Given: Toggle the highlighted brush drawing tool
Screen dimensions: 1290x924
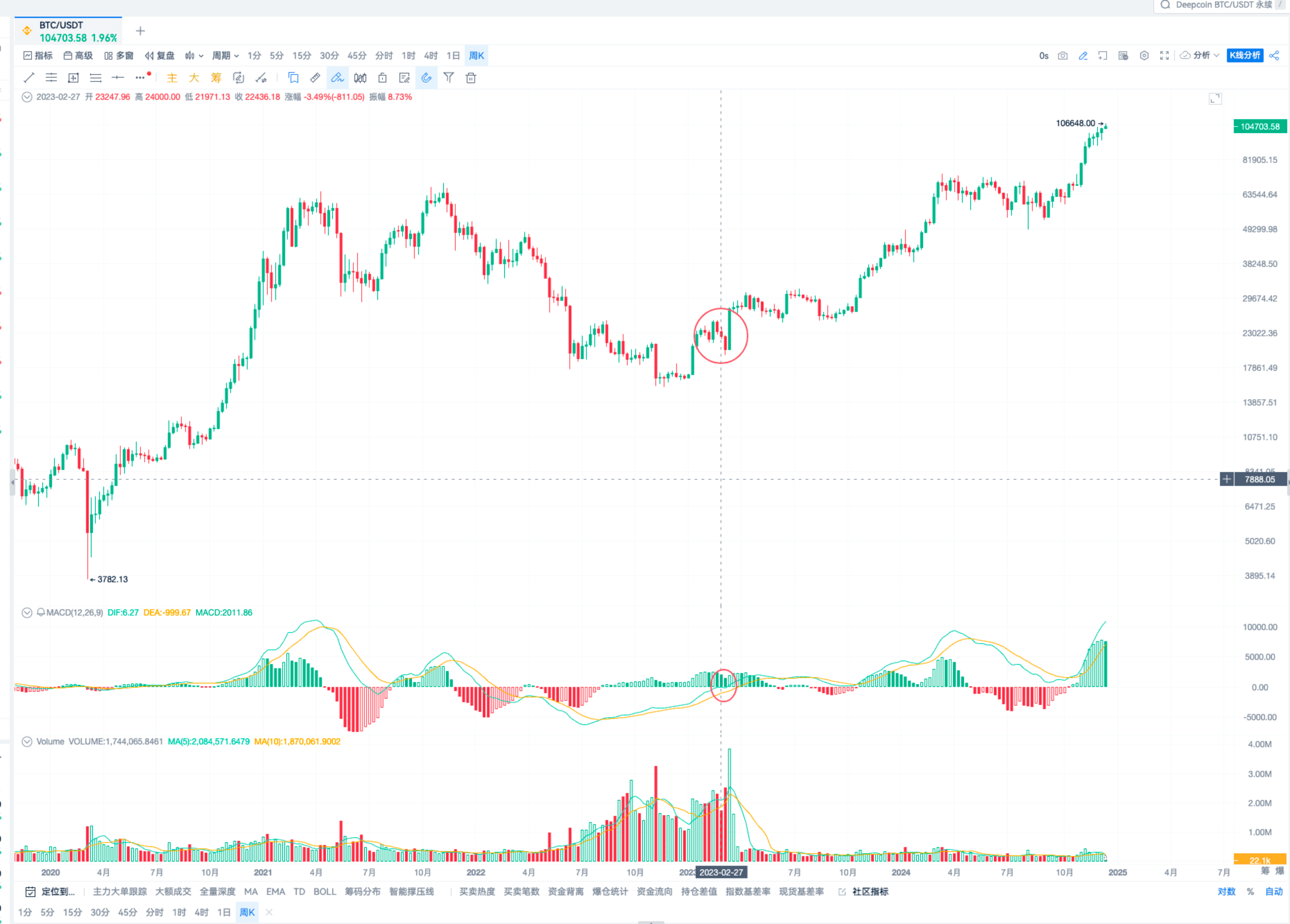Looking at the screenshot, I should coord(337,78).
